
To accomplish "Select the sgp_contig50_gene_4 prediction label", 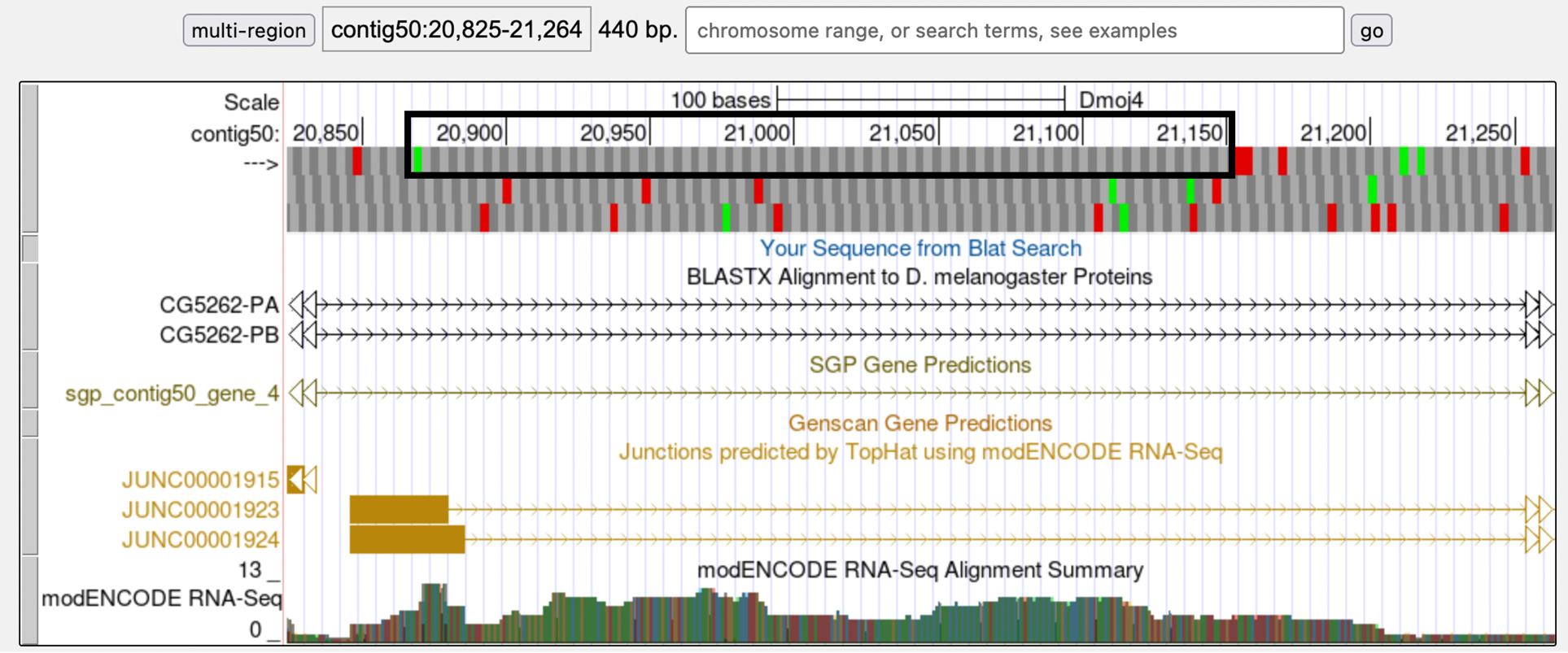I will 172,394.
